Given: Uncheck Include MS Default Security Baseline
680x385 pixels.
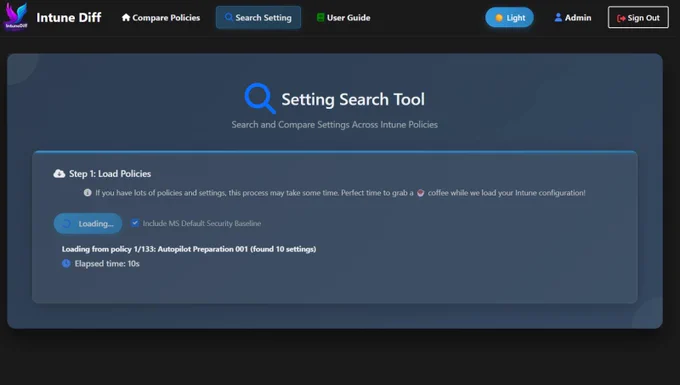Looking at the screenshot, I should click(x=135, y=223).
